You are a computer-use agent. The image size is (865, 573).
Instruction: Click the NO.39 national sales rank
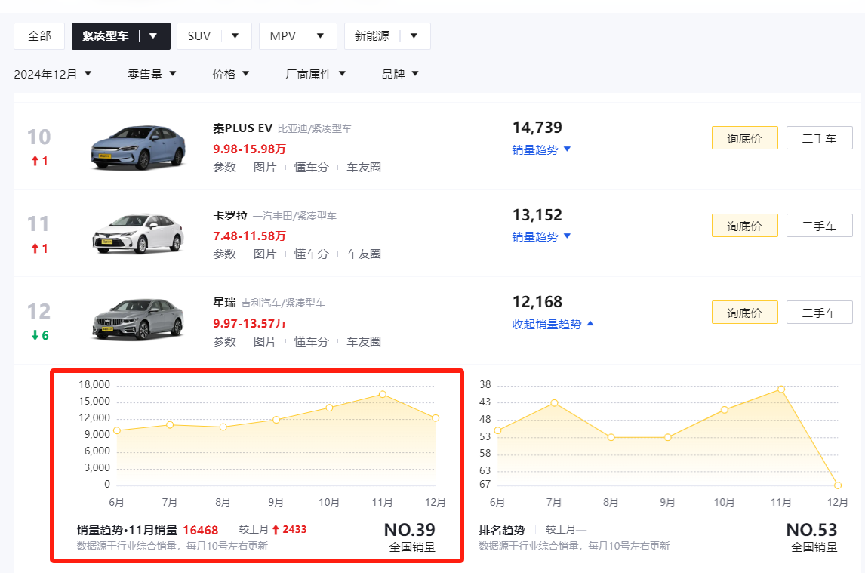pyautogui.click(x=409, y=530)
